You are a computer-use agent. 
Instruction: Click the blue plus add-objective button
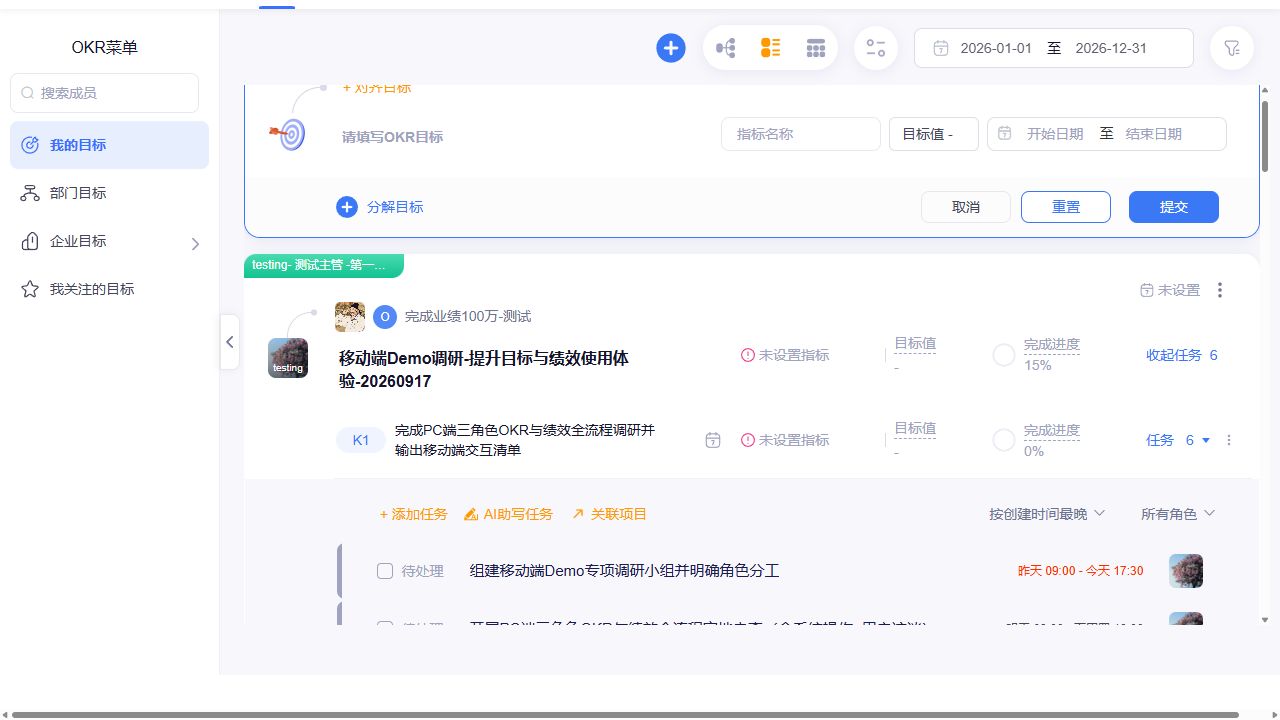tap(671, 48)
